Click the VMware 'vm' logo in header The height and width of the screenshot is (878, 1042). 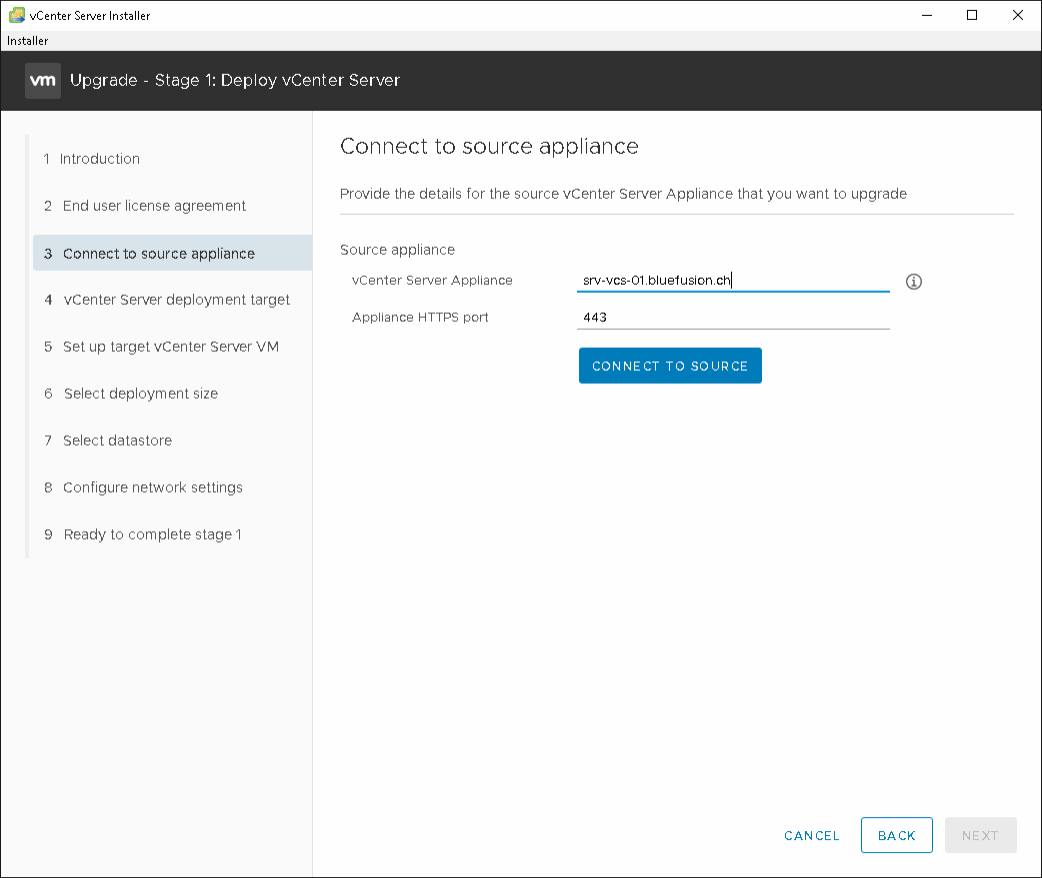coord(43,80)
